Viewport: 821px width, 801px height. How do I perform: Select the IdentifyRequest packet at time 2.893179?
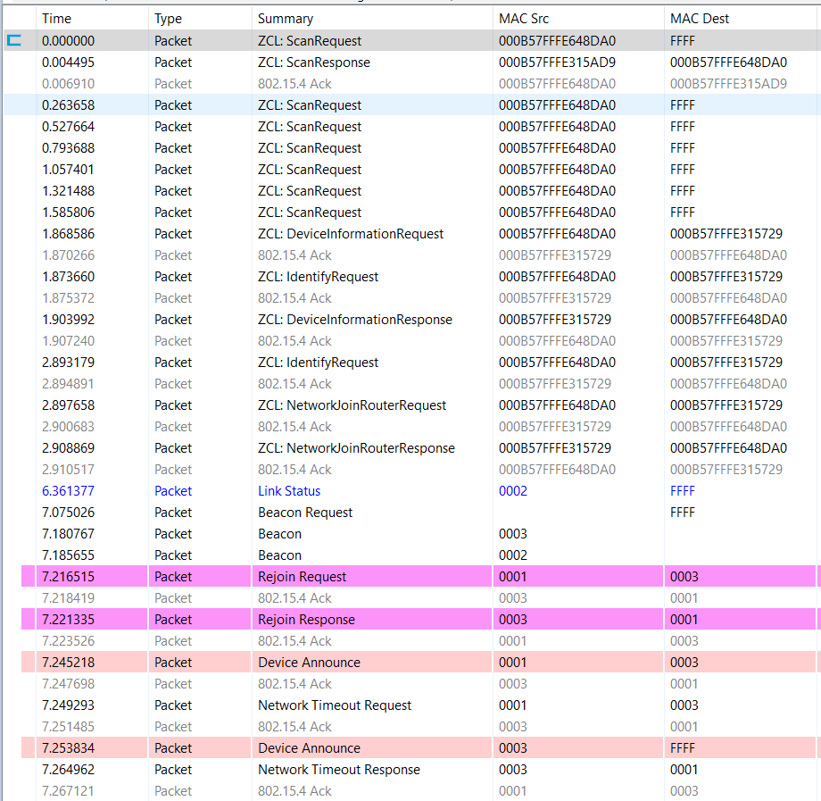click(x=318, y=362)
